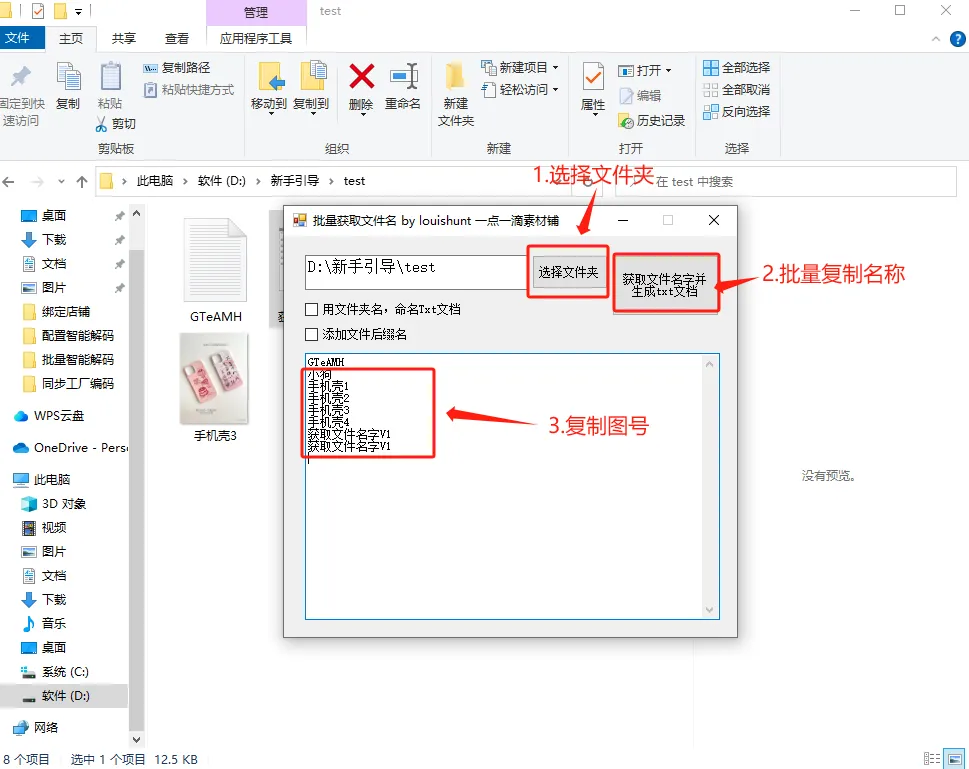Click Pin to Quick access icon
This screenshot has width=969, height=769.
(21, 77)
